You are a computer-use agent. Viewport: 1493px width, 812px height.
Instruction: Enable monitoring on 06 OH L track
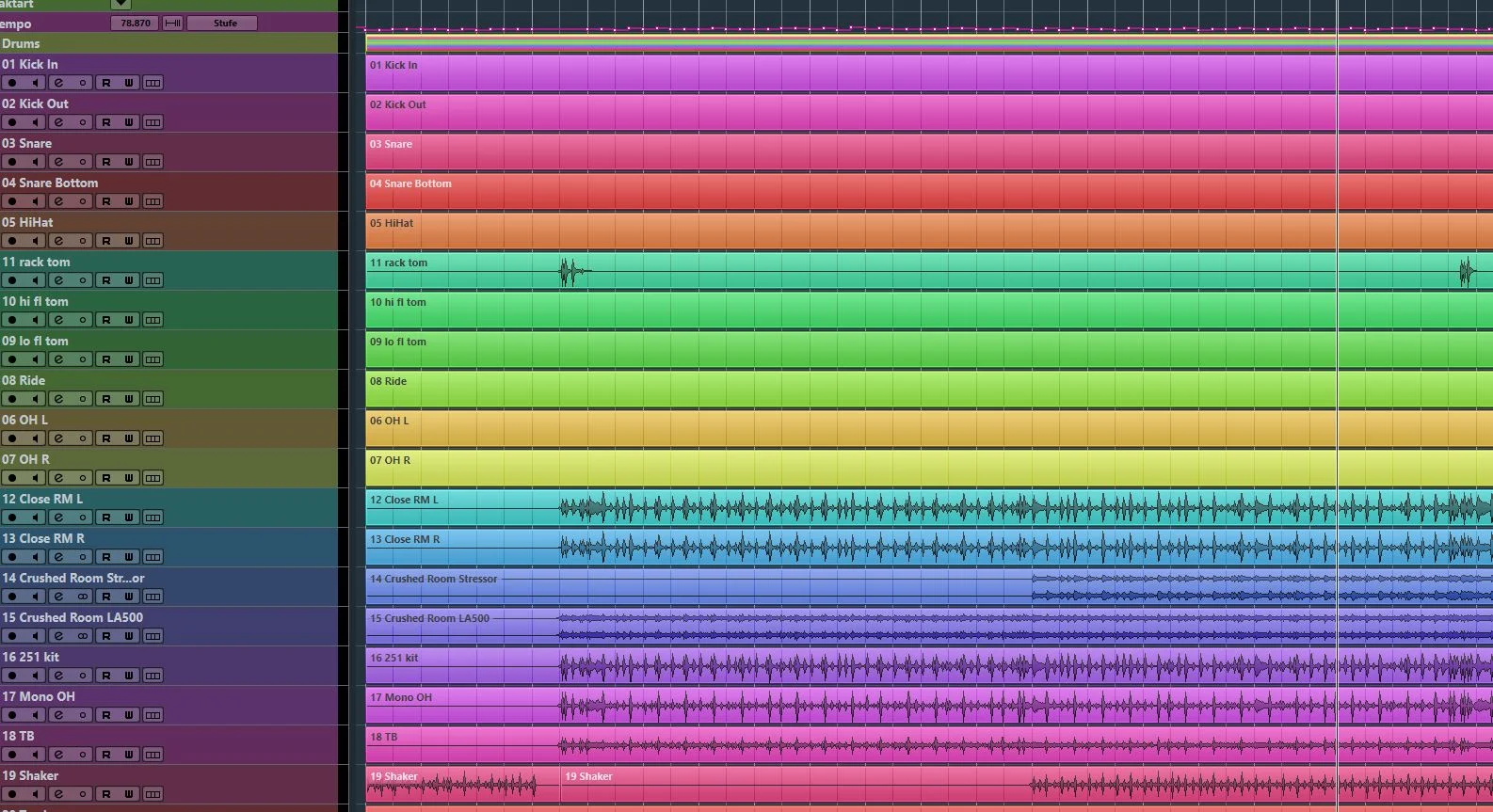pos(36,438)
